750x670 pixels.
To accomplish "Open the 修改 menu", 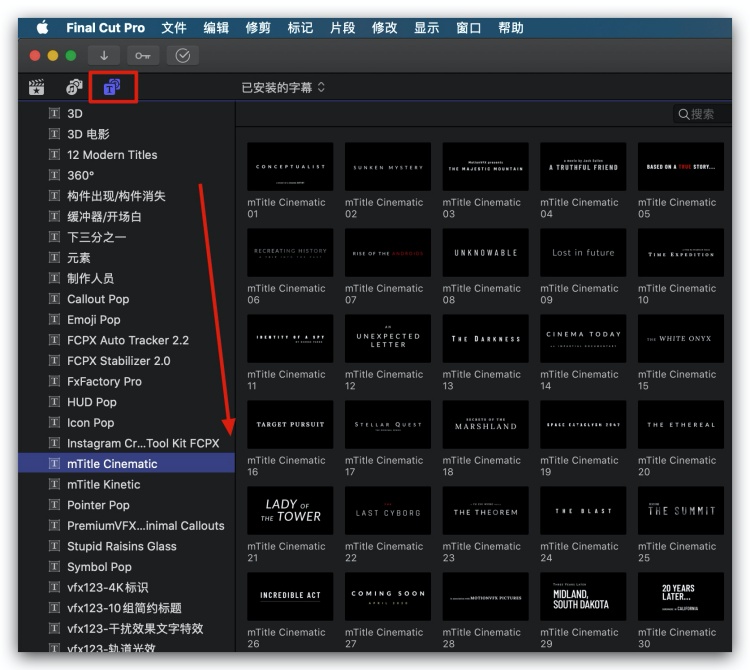I will point(385,28).
